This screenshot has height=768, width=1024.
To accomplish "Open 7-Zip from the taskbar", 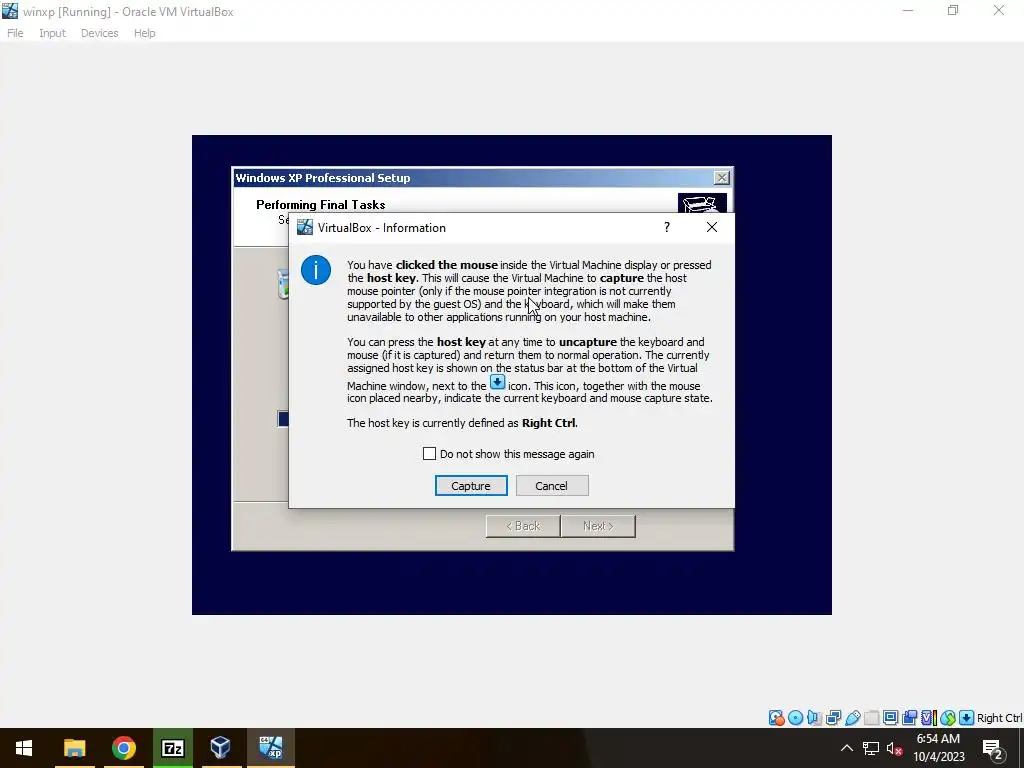I will tap(172, 748).
